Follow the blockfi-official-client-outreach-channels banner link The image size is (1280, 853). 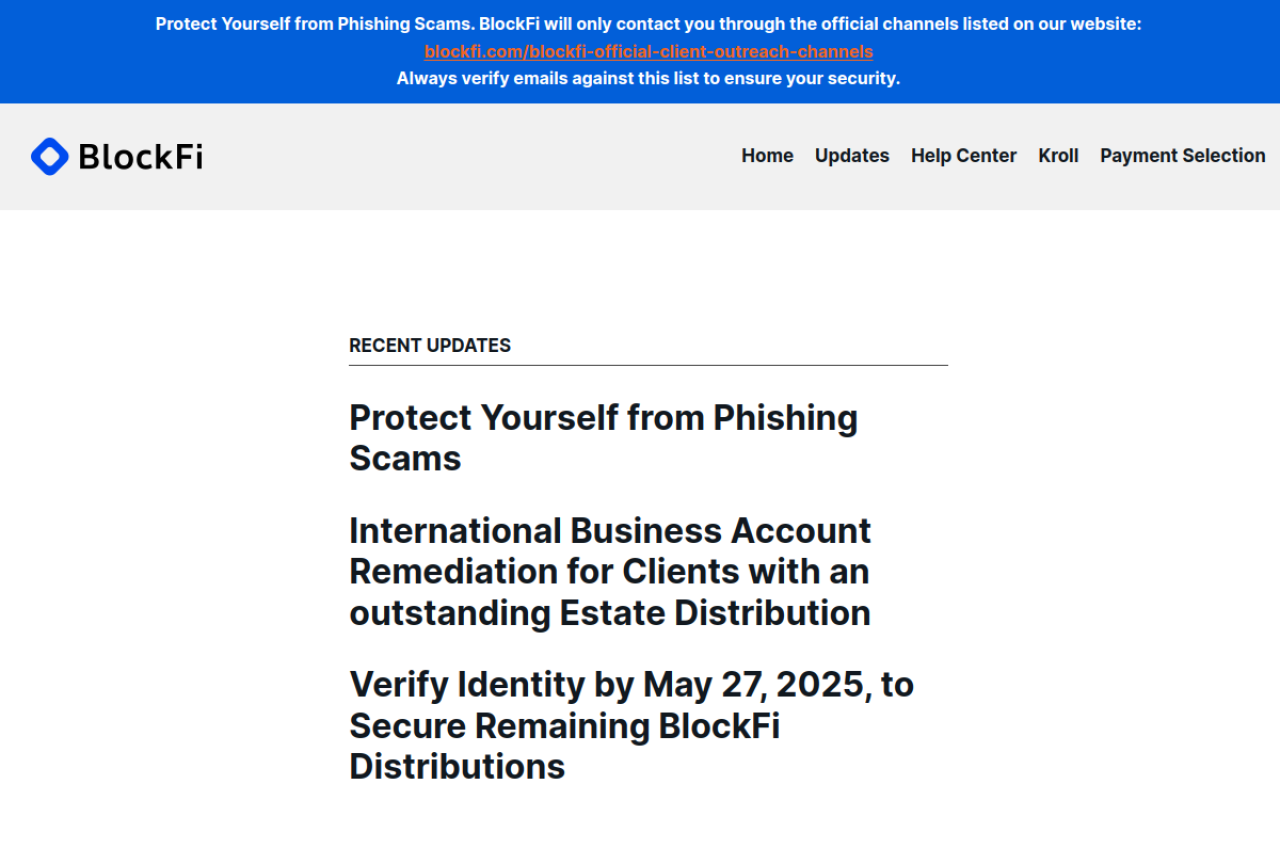tap(648, 52)
